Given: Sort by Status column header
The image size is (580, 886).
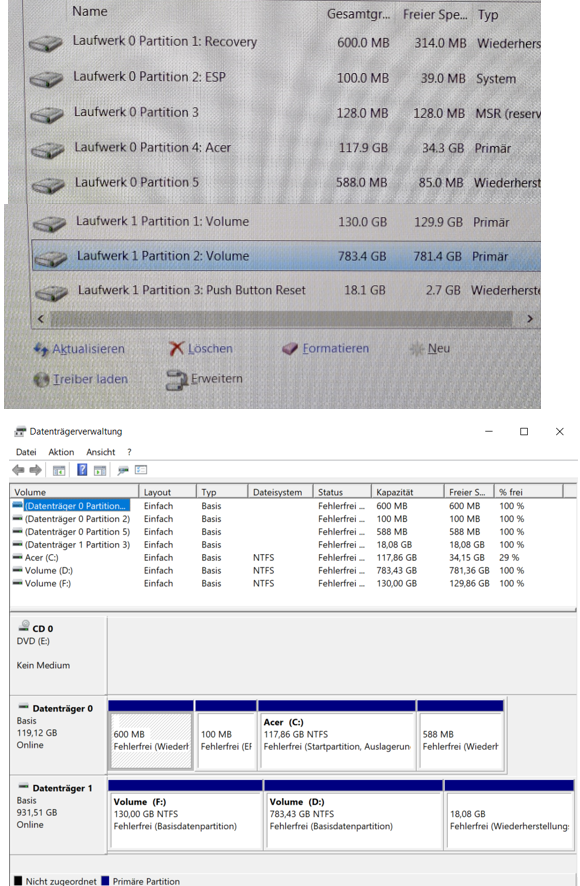Looking at the screenshot, I should click(x=343, y=492).
